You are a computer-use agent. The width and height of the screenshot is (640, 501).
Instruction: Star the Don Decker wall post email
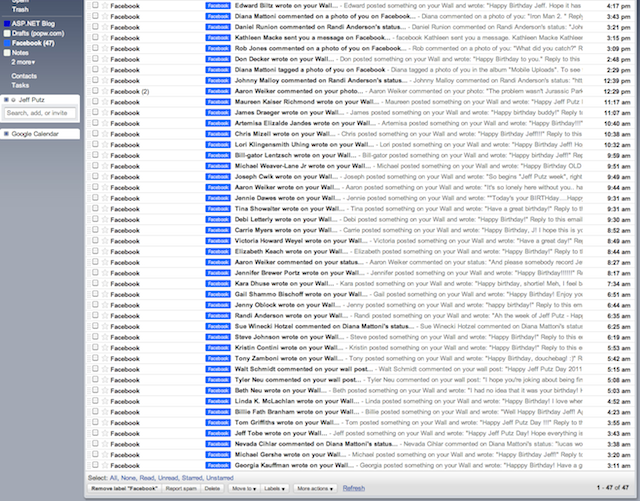105,59
